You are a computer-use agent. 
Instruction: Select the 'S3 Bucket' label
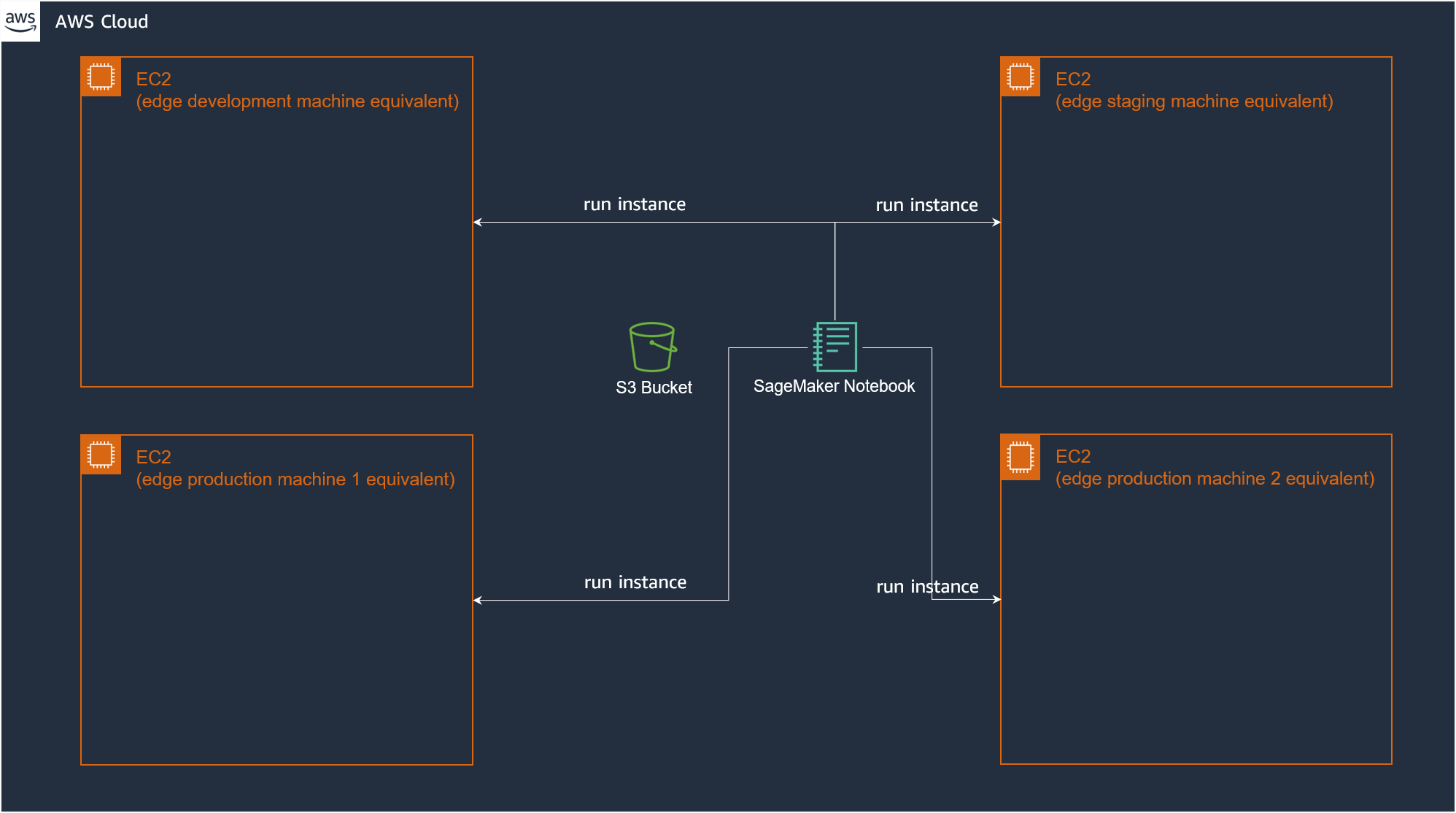click(x=654, y=388)
